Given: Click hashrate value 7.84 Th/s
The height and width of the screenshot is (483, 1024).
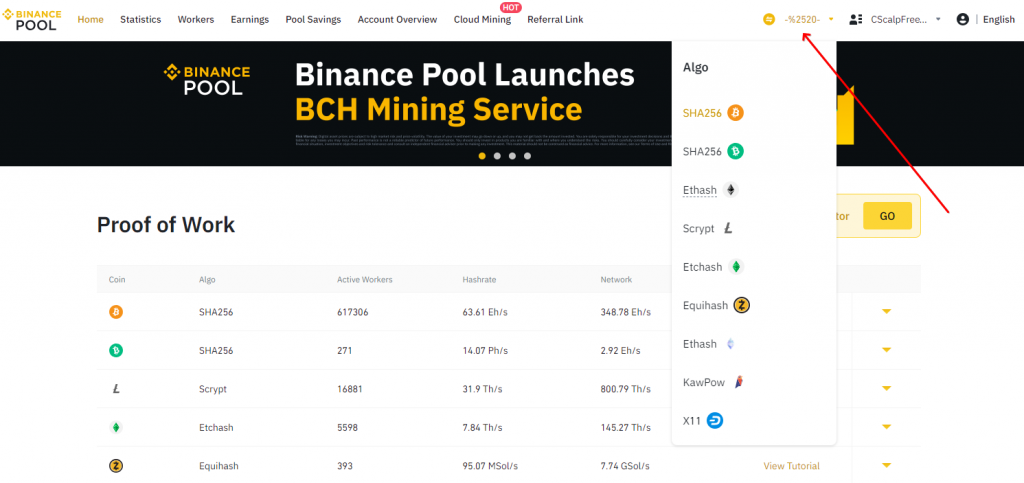Looking at the screenshot, I should point(482,428).
